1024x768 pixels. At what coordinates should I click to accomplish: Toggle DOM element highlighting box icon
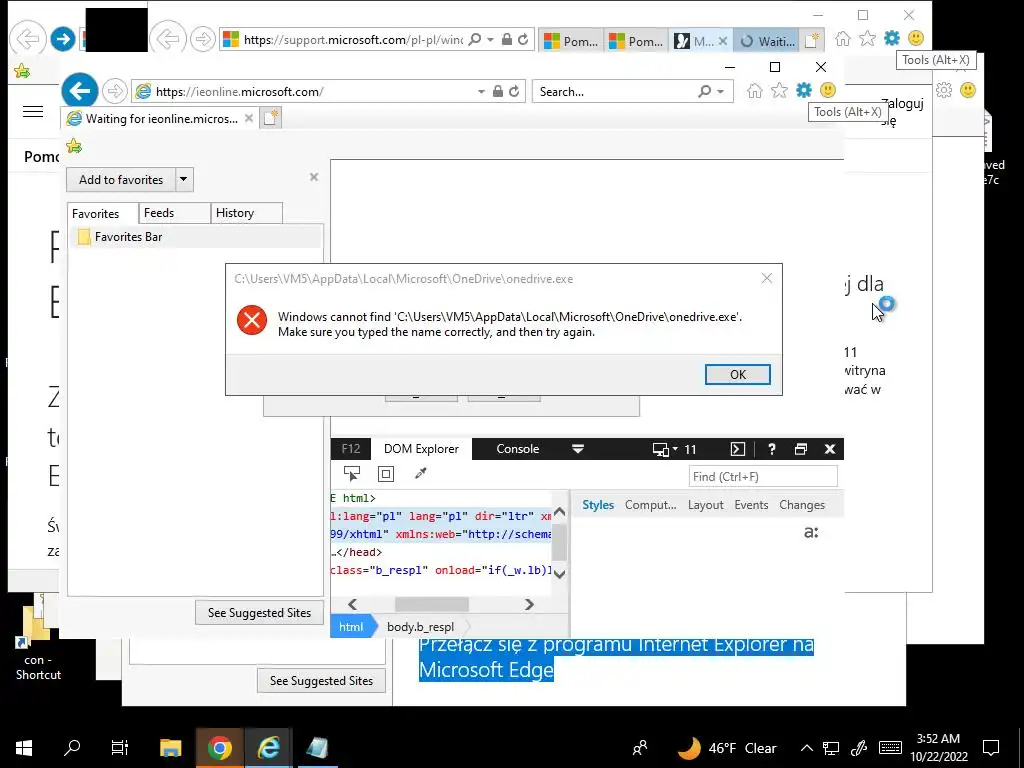tap(386, 474)
